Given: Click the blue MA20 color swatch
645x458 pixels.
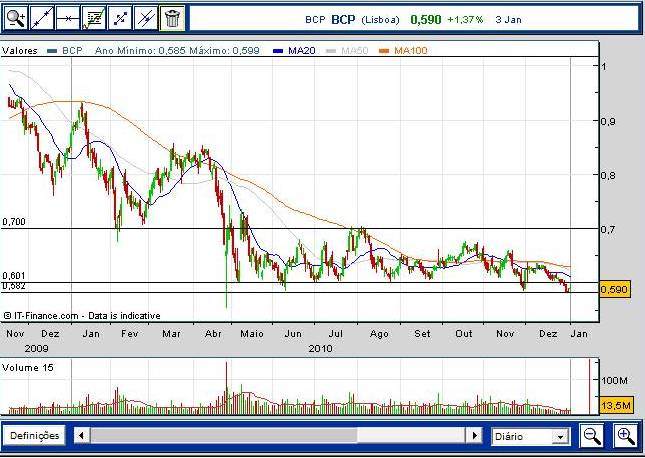Looking at the screenshot, I should tap(278, 51).
